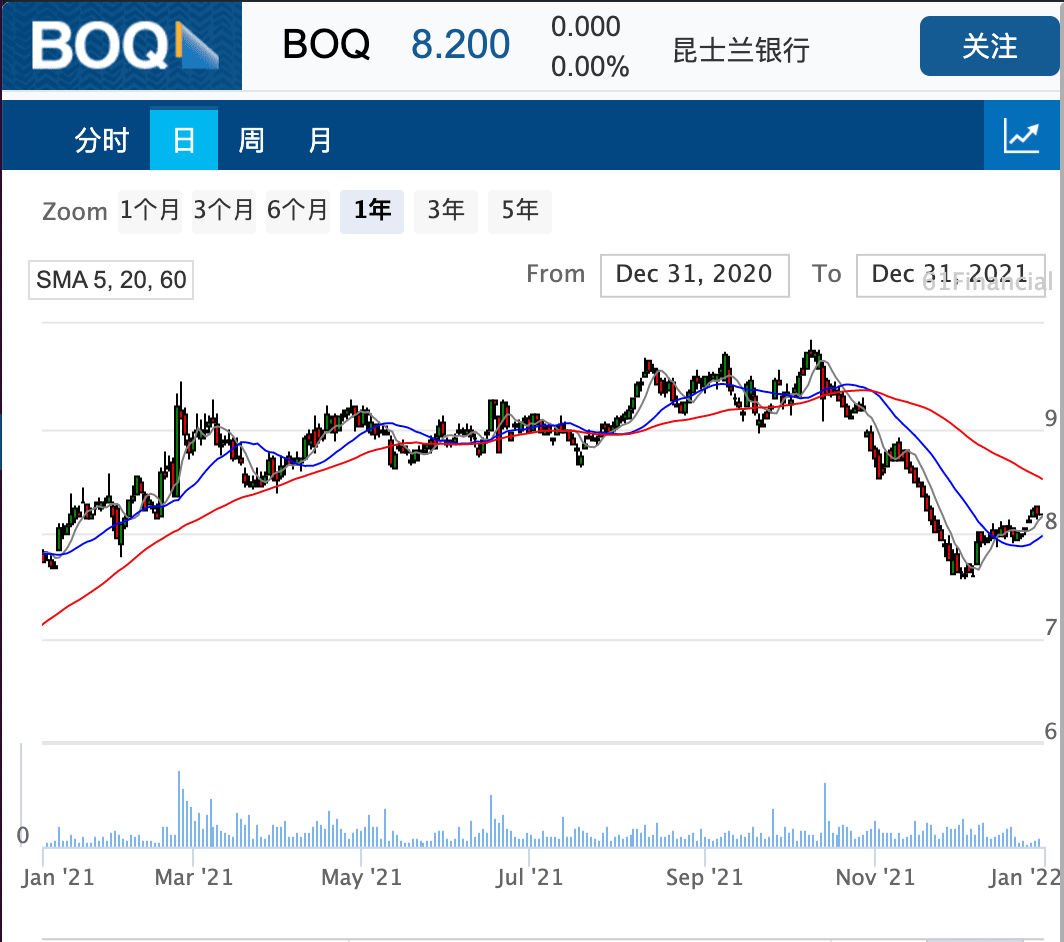The width and height of the screenshot is (1064, 942).
Task: Click the 0.00% change value
Action: click(x=590, y=67)
